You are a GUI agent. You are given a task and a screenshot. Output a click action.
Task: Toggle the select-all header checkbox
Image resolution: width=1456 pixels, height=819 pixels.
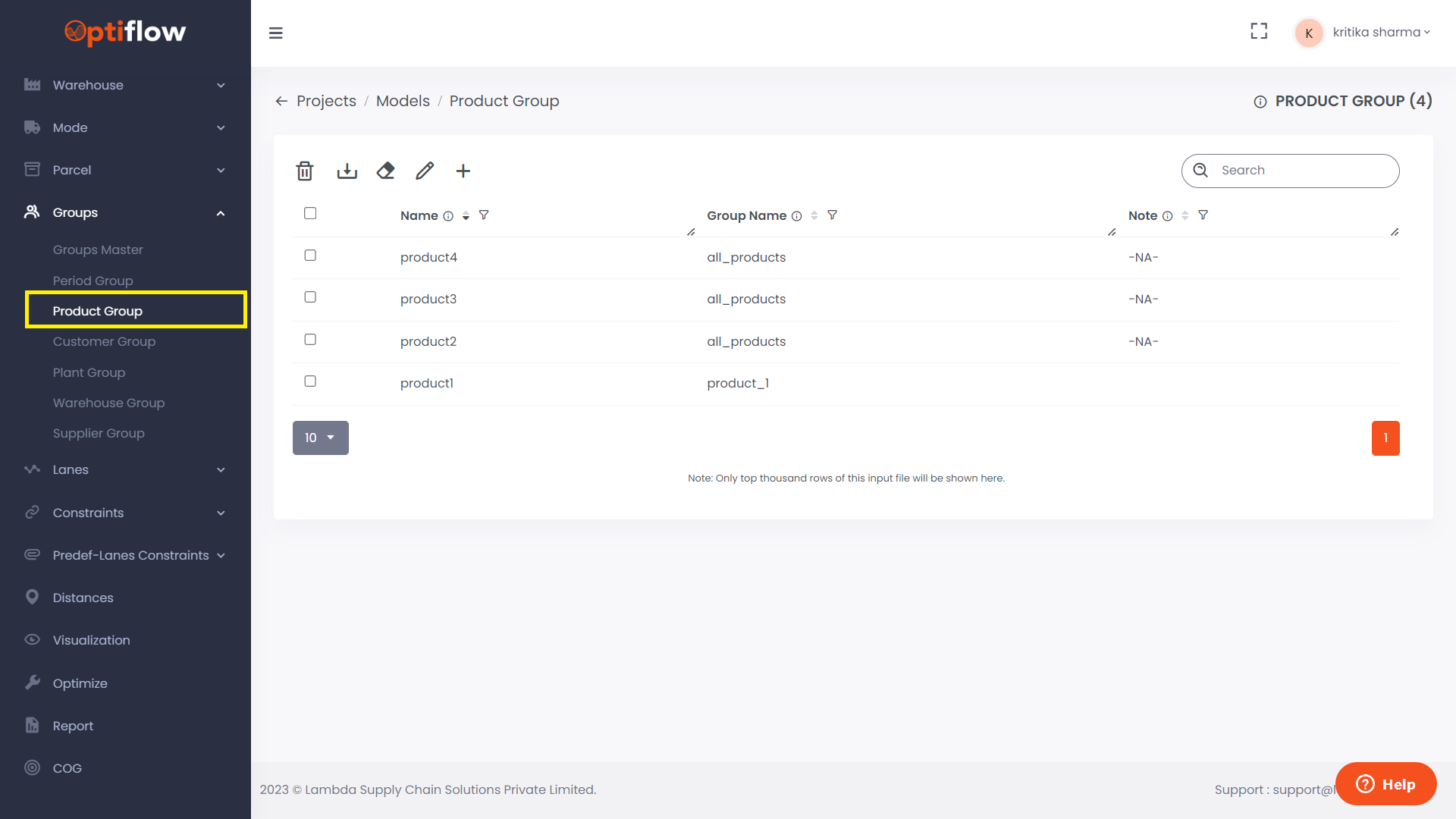(x=310, y=213)
